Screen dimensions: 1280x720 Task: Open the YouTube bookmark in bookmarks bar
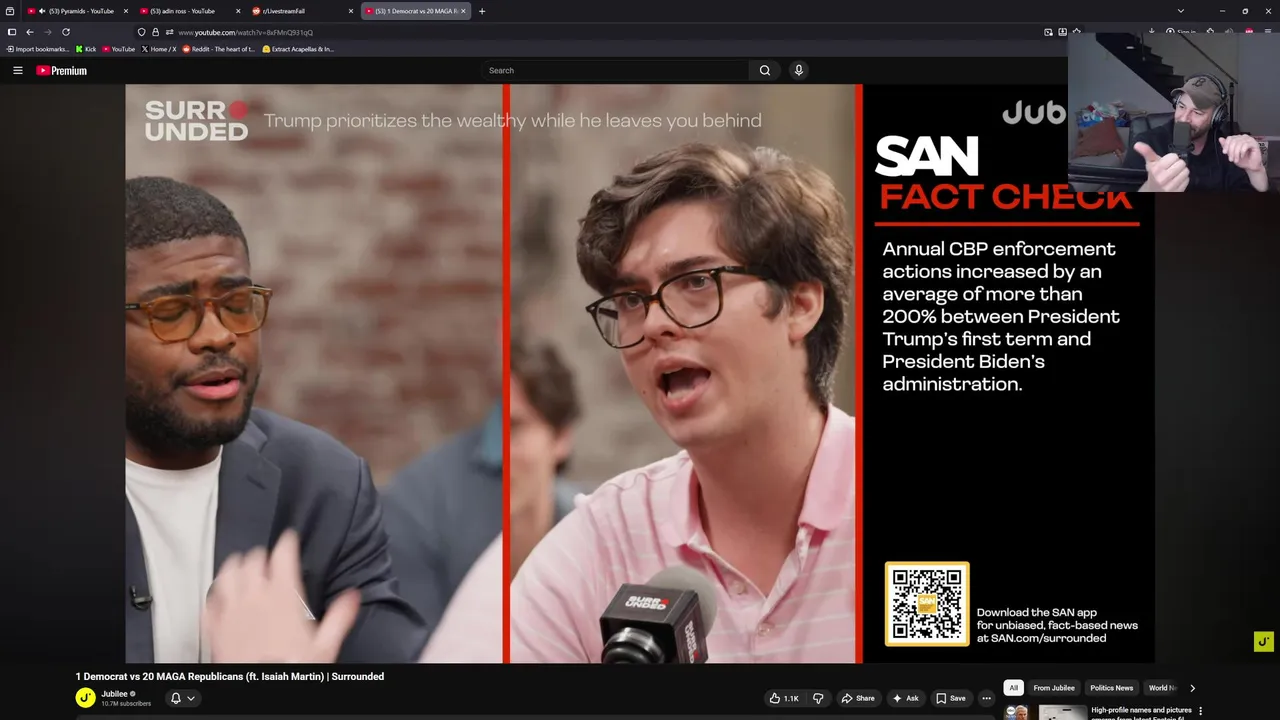[119, 49]
